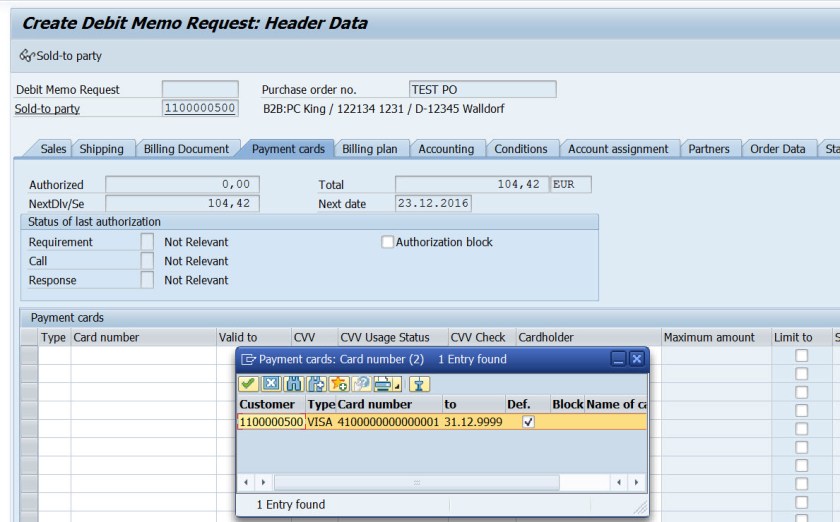This screenshot has width=840, height=522.
Task: Click the Sold-to party input 1100000500
Action: point(200,108)
